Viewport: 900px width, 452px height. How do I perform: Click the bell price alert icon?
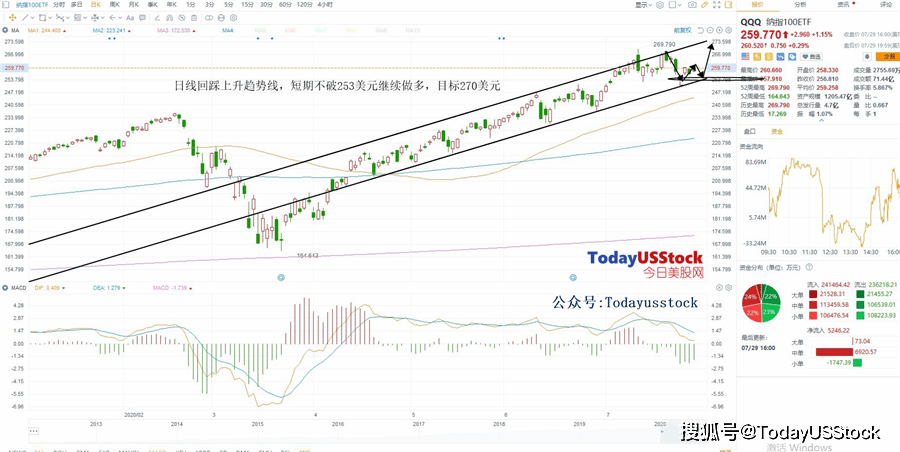pyautogui.click(x=867, y=56)
